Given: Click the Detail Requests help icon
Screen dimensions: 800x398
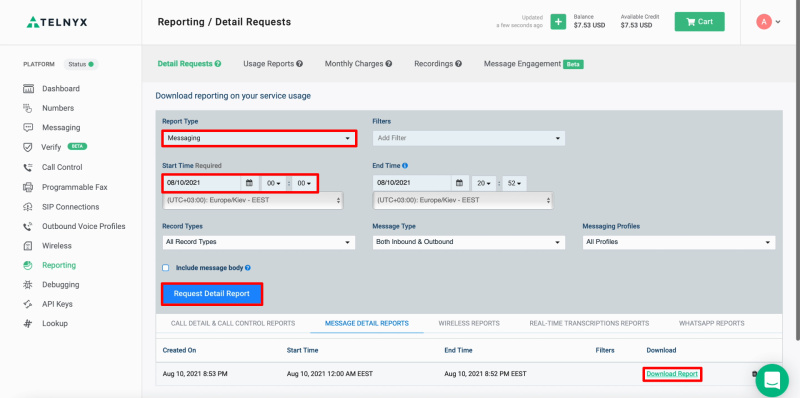Looking at the screenshot, I should click(218, 64).
